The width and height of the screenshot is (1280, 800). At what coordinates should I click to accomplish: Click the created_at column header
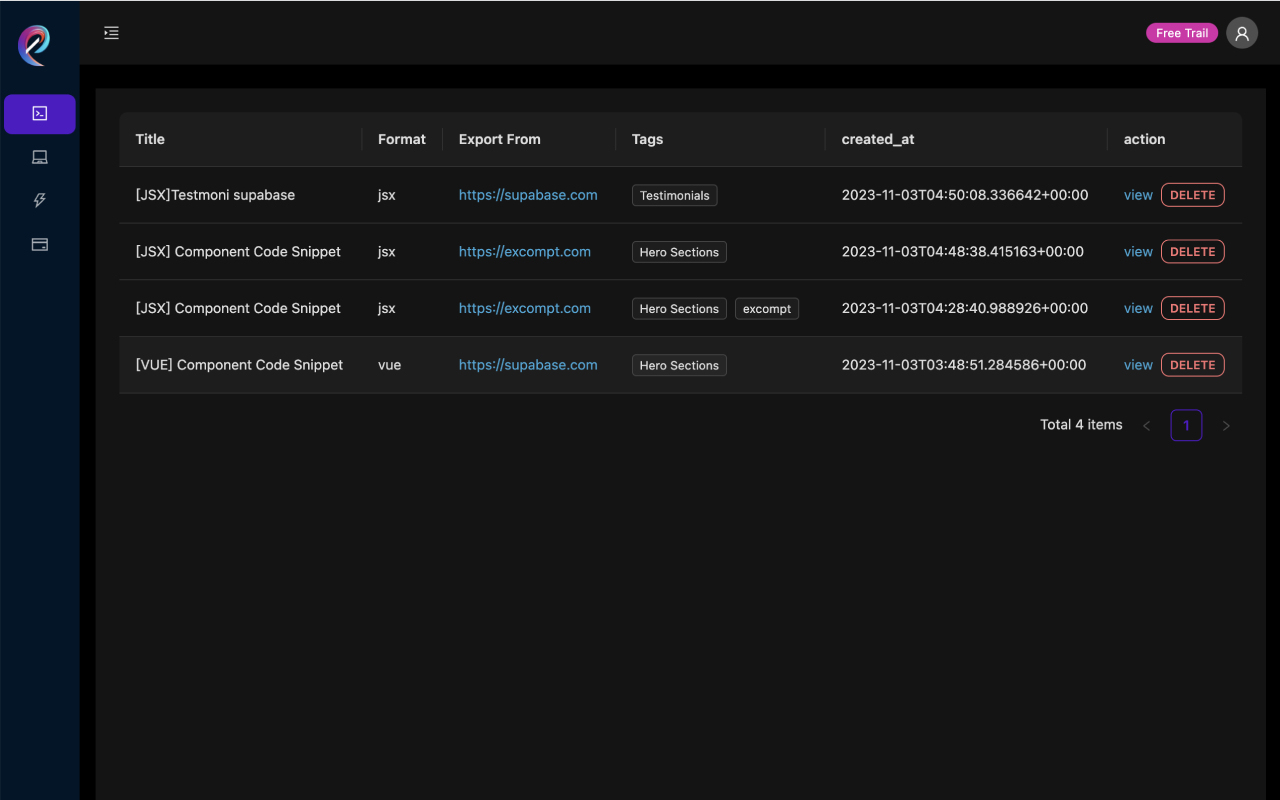[x=878, y=139]
